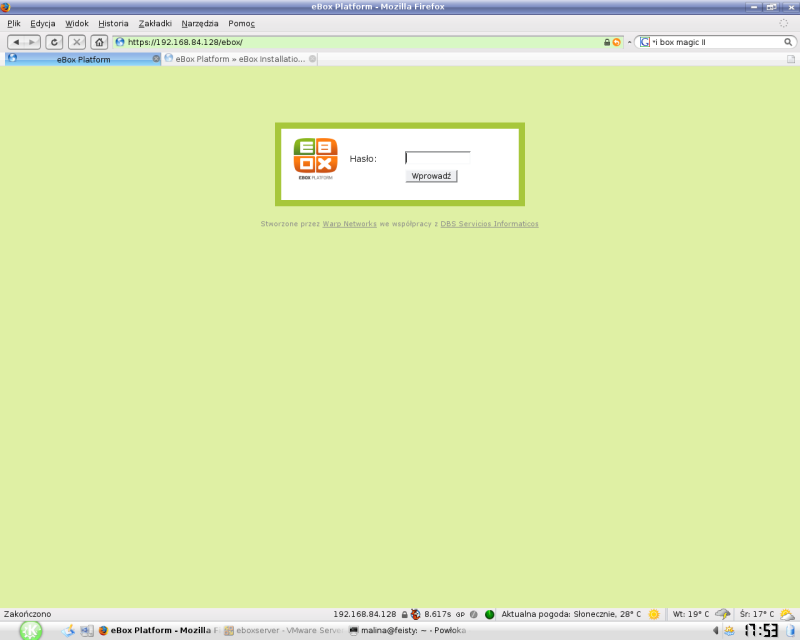
Task: Select the first eBox Platform tab
Action: click(83, 59)
